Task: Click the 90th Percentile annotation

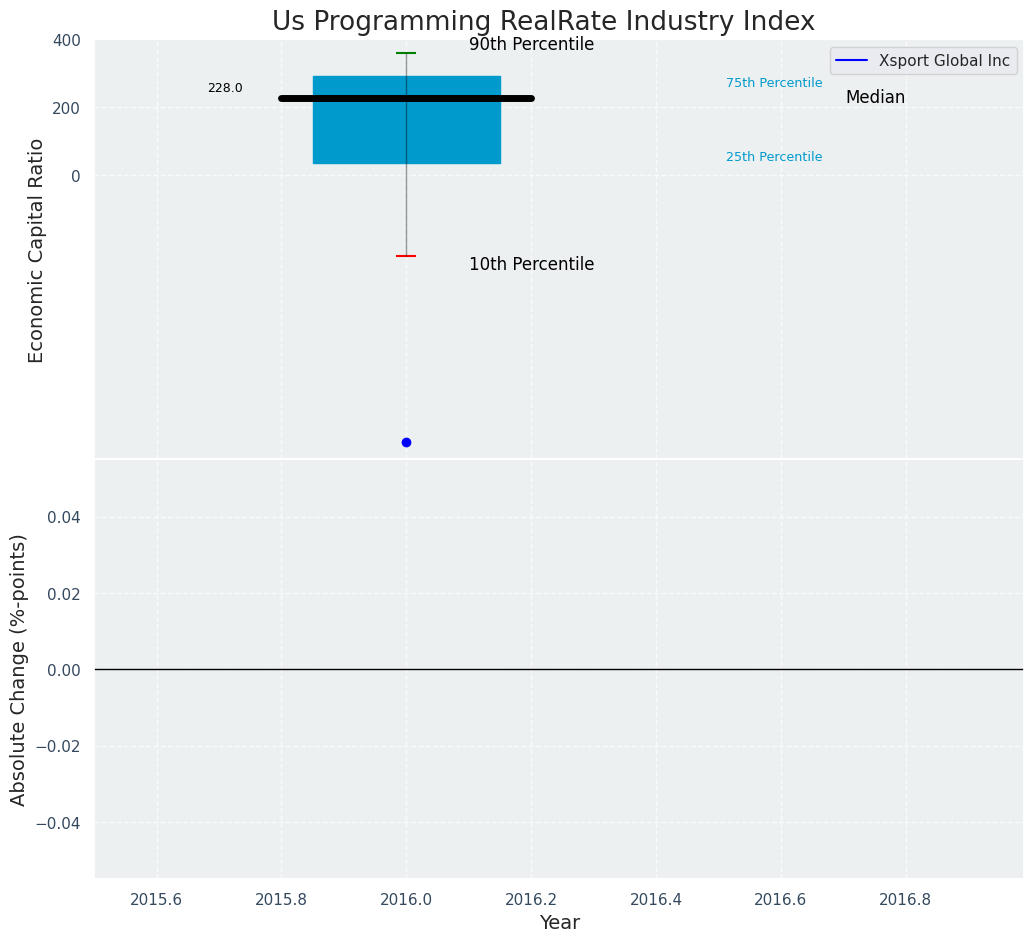Action: point(531,45)
